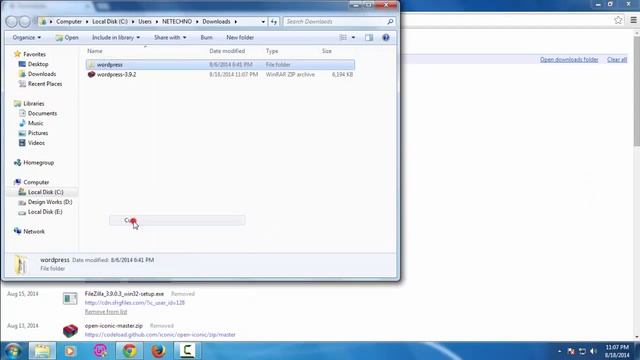
Task: Launch Windows Media Player from taskbar
Action: [70, 351]
